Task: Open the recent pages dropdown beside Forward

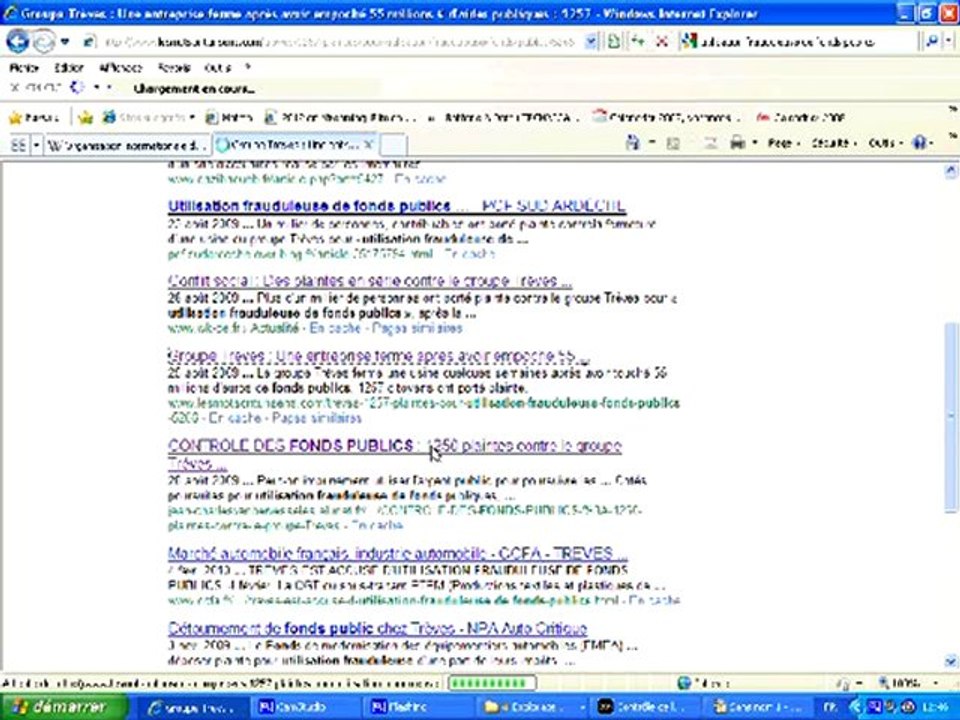Action: click(x=65, y=42)
